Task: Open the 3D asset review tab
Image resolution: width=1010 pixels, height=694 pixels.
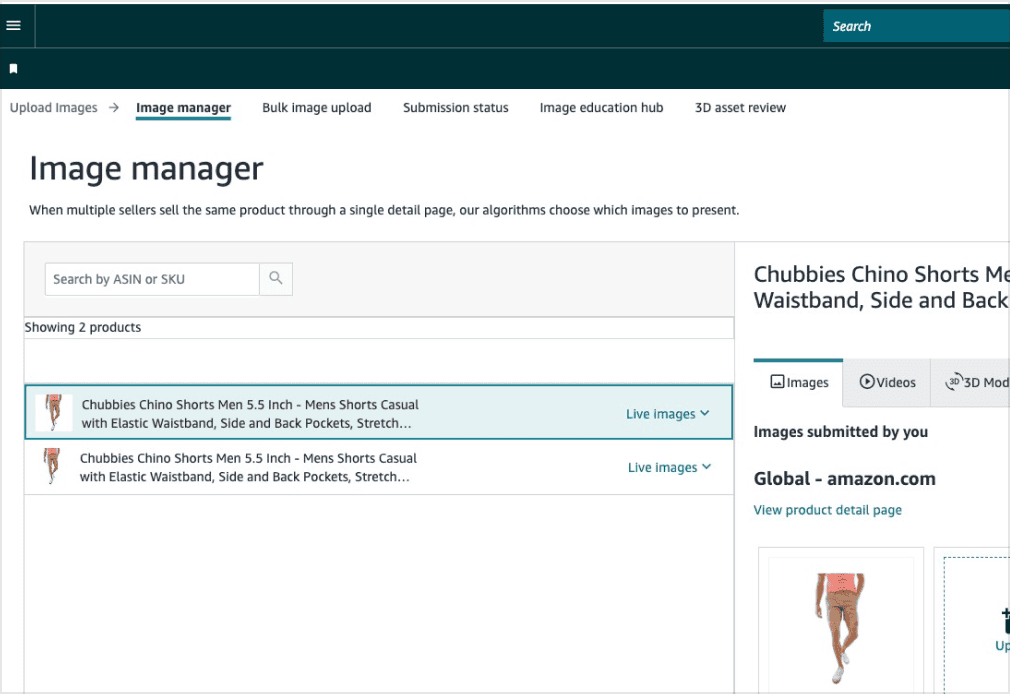Action: click(740, 108)
